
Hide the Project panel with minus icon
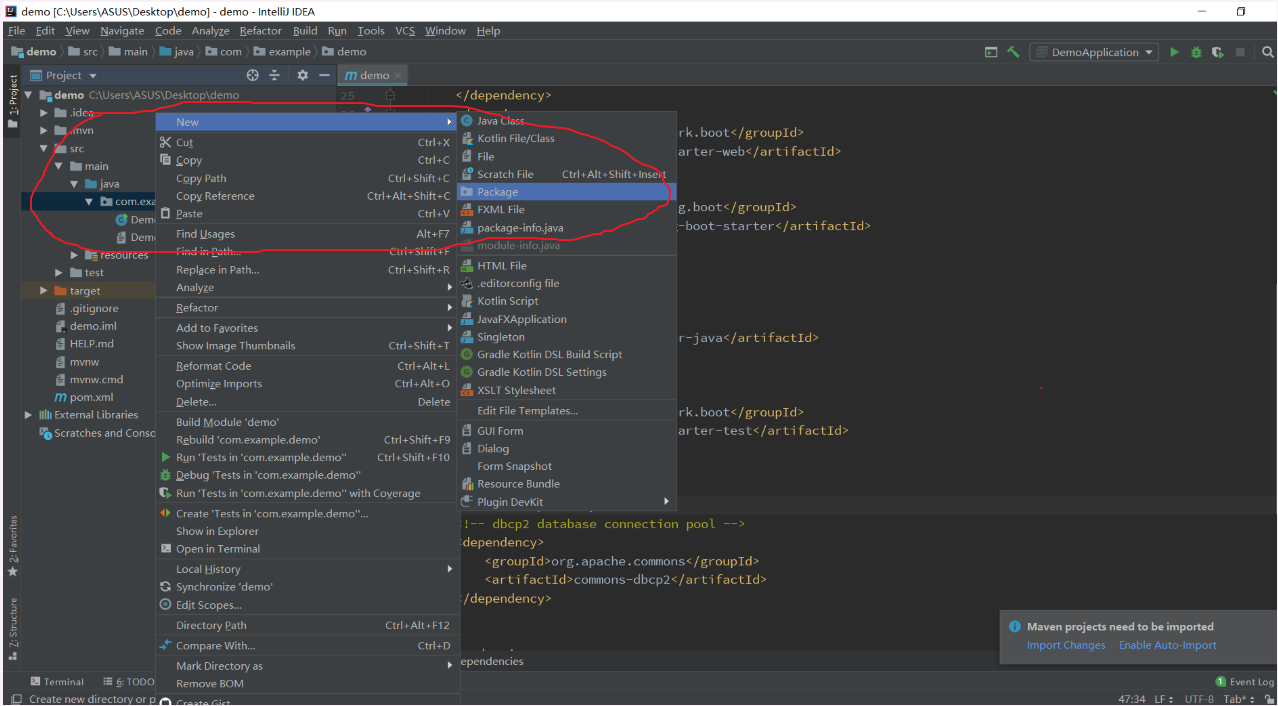(324, 75)
